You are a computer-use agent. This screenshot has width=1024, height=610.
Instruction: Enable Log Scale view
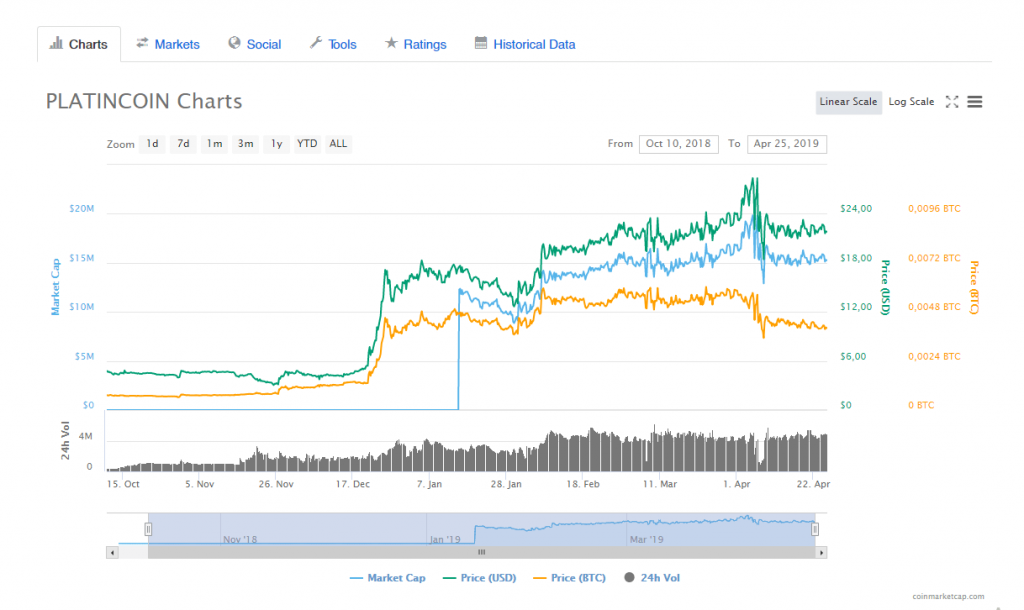pyautogui.click(x=911, y=102)
